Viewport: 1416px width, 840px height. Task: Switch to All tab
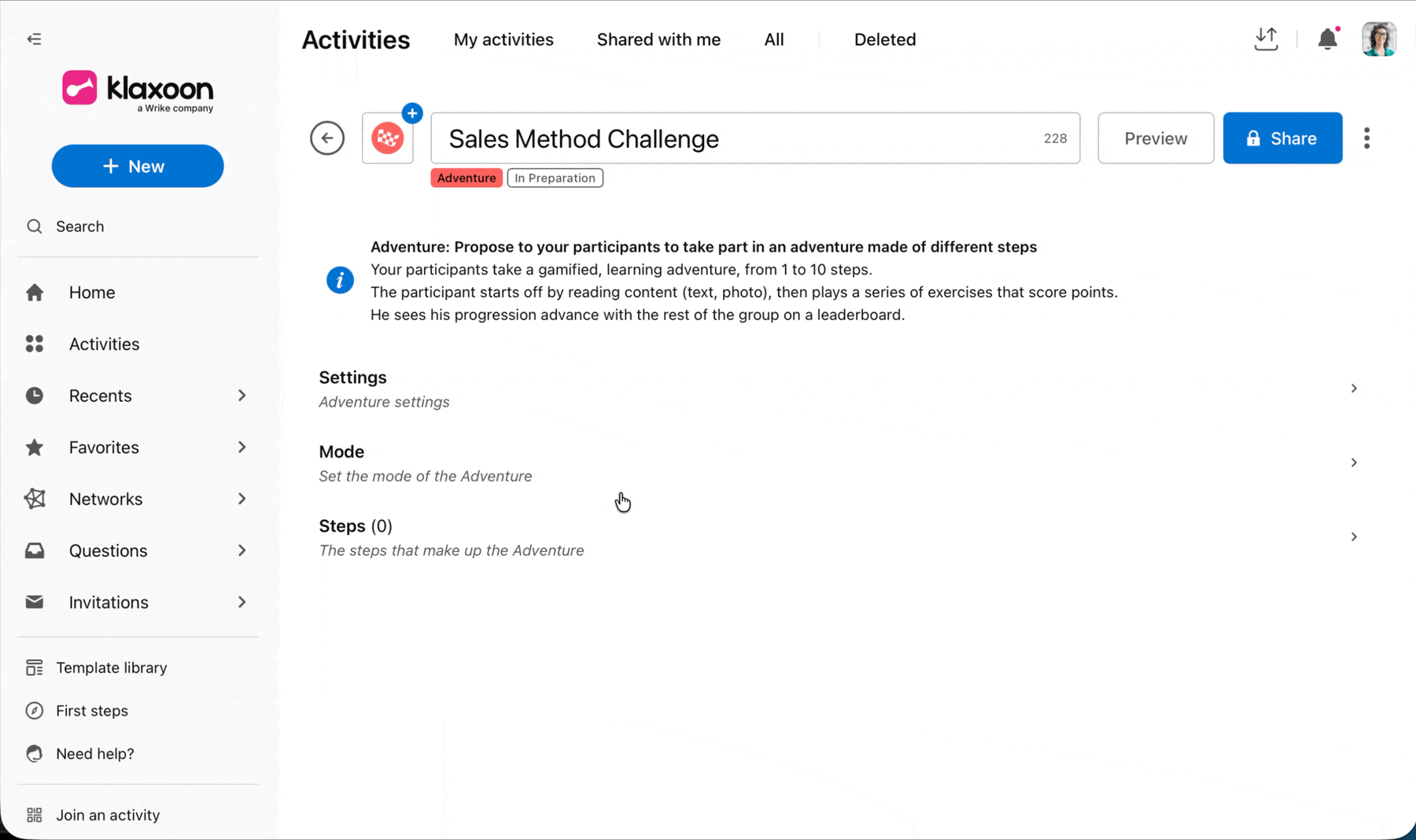pyautogui.click(x=774, y=39)
